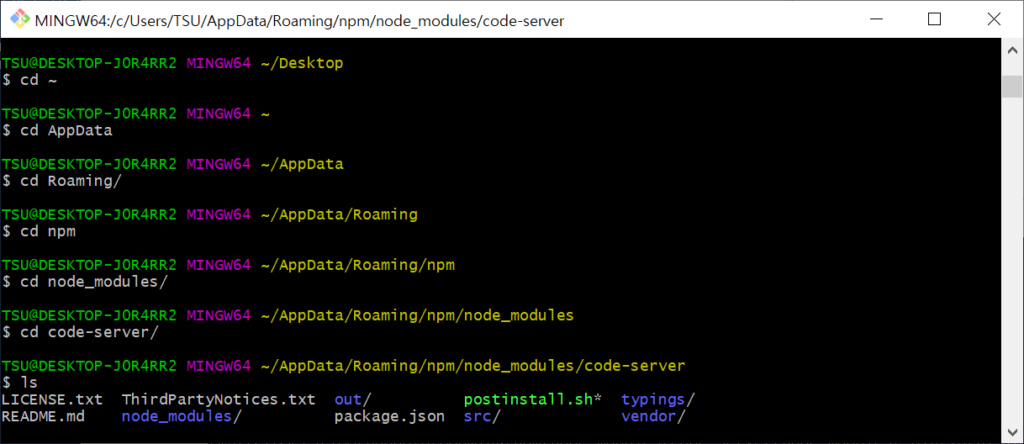The image size is (1024, 444).
Task: Click the ~/AppData/Roaming/npm/node_modules prompt path
Action: pyautogui.click(x=417, y=315)
